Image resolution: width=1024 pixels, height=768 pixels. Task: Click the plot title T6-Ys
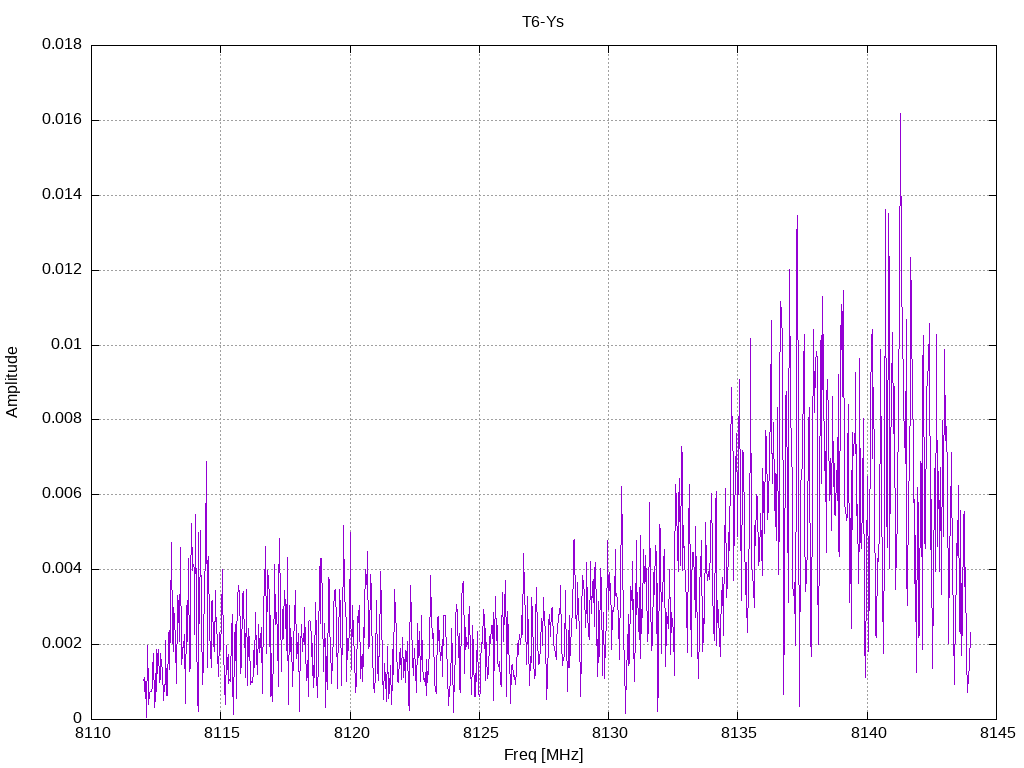(x=543, y=22)
